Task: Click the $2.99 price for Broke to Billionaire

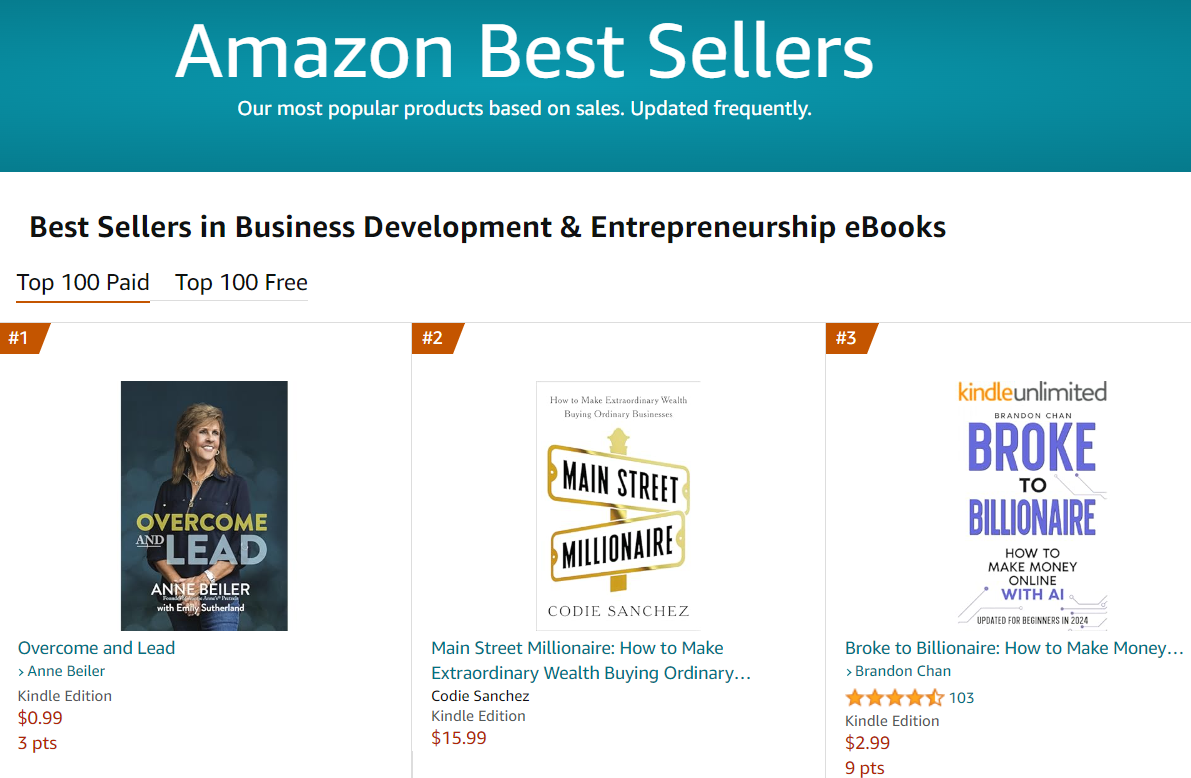Action: 867,743
